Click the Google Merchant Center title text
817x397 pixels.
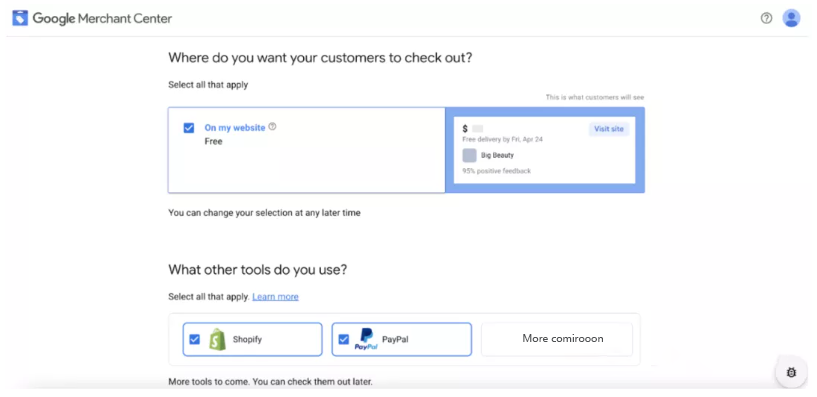[x=102, y=19]
